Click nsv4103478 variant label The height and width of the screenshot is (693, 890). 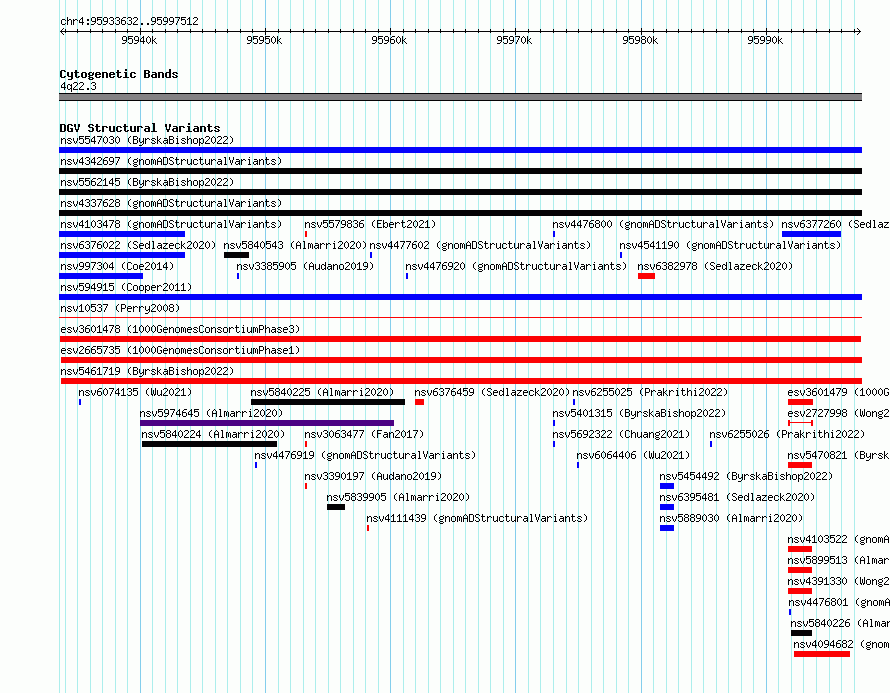pyautogui.click(x=171, y=224)
